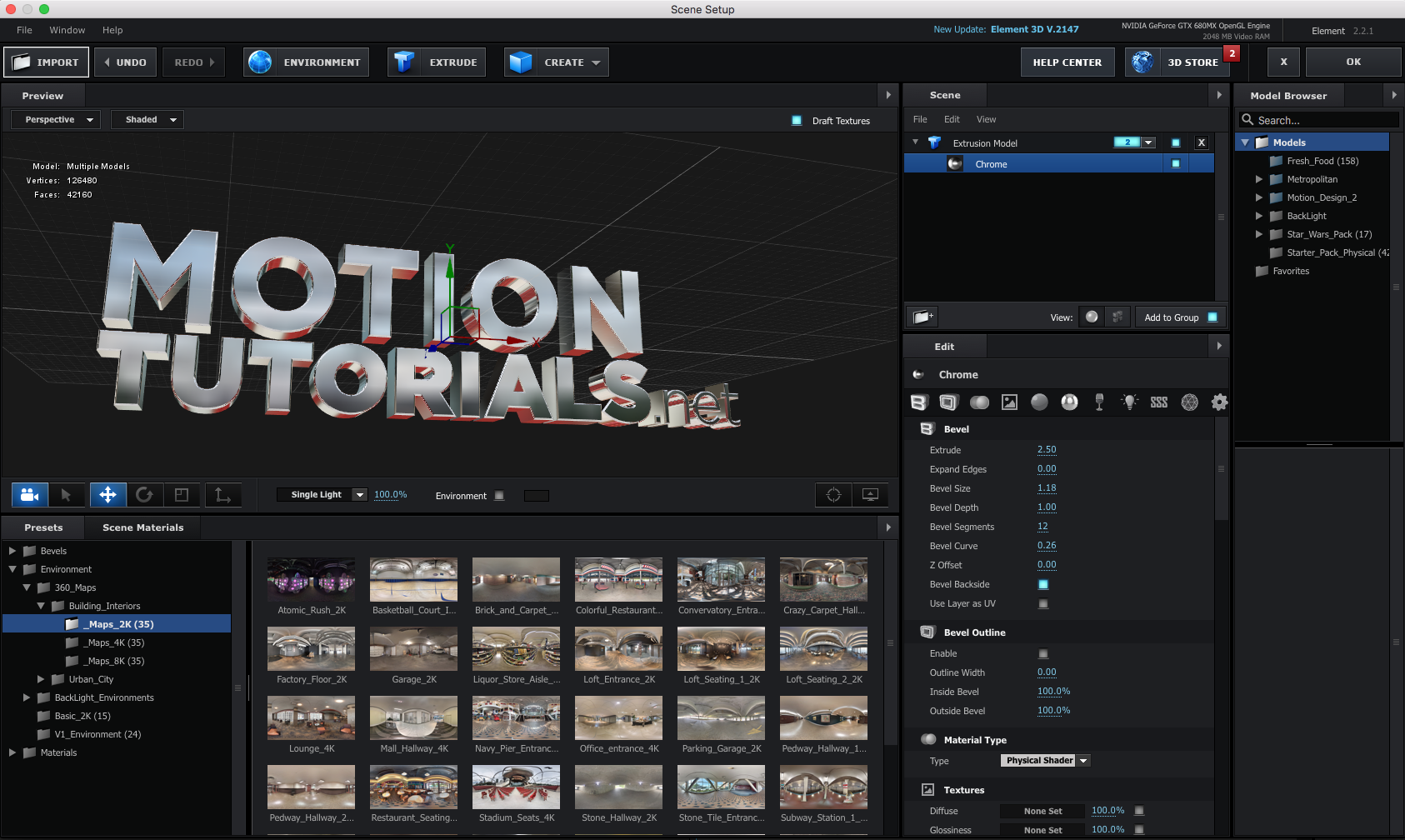Click the Import folder button

46,62
